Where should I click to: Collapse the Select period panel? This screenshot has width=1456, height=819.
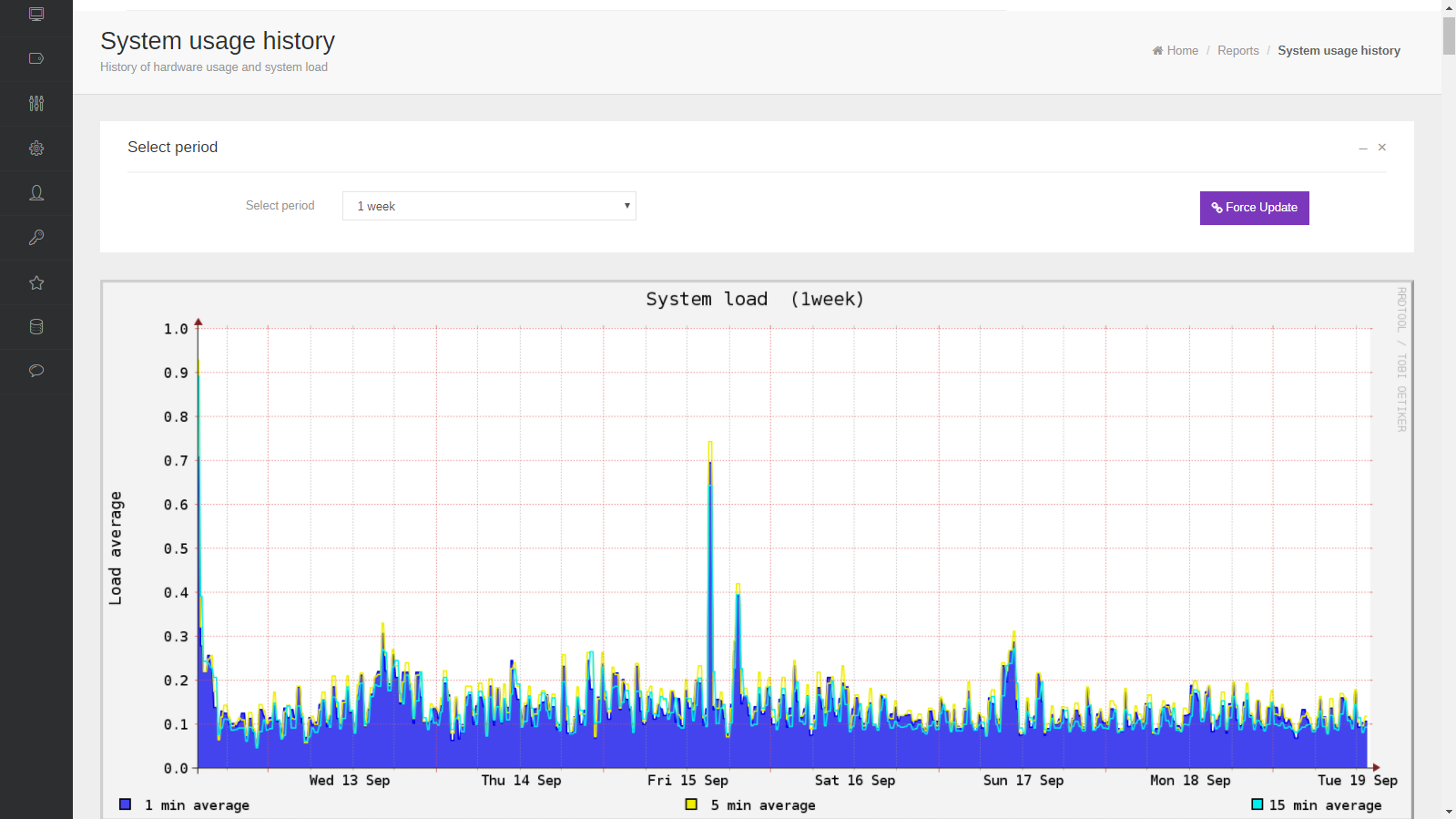click(x=1362, y=148)
